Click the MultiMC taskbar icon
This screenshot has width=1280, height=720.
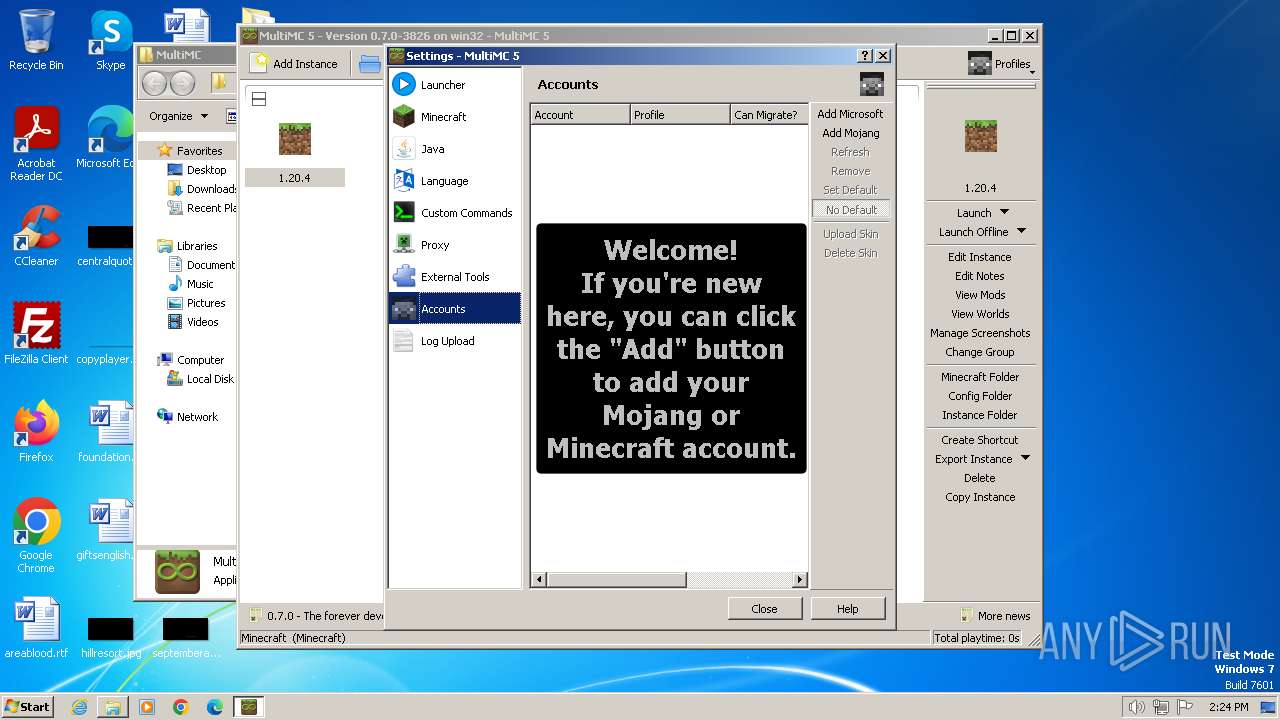tap(248, 707)
